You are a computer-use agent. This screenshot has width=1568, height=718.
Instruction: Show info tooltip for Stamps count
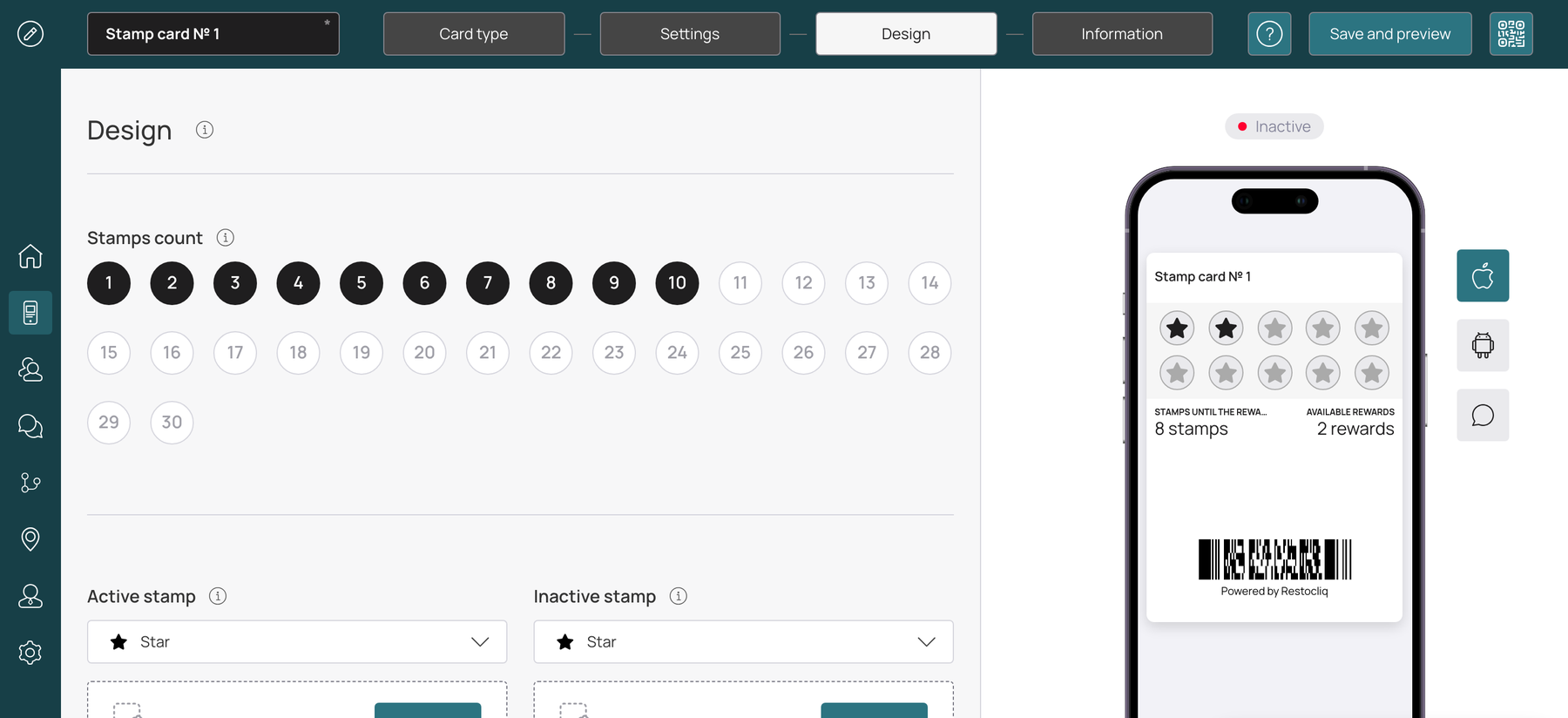[226, 238]
